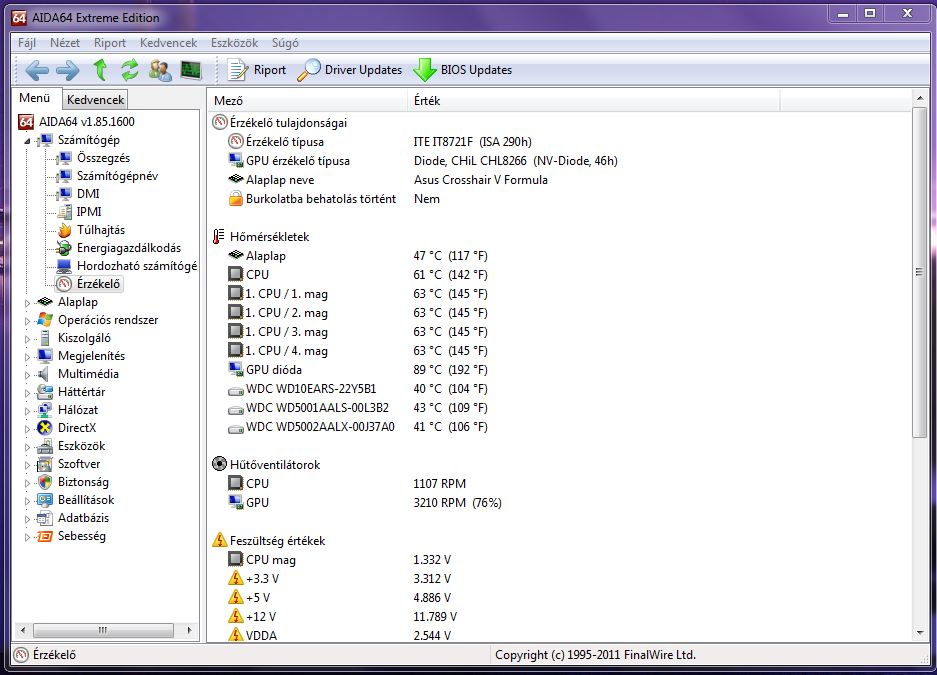Click the Hőmérsékletek thermometer icon
This screenshot has height=675, width=937.
(219, 237)
